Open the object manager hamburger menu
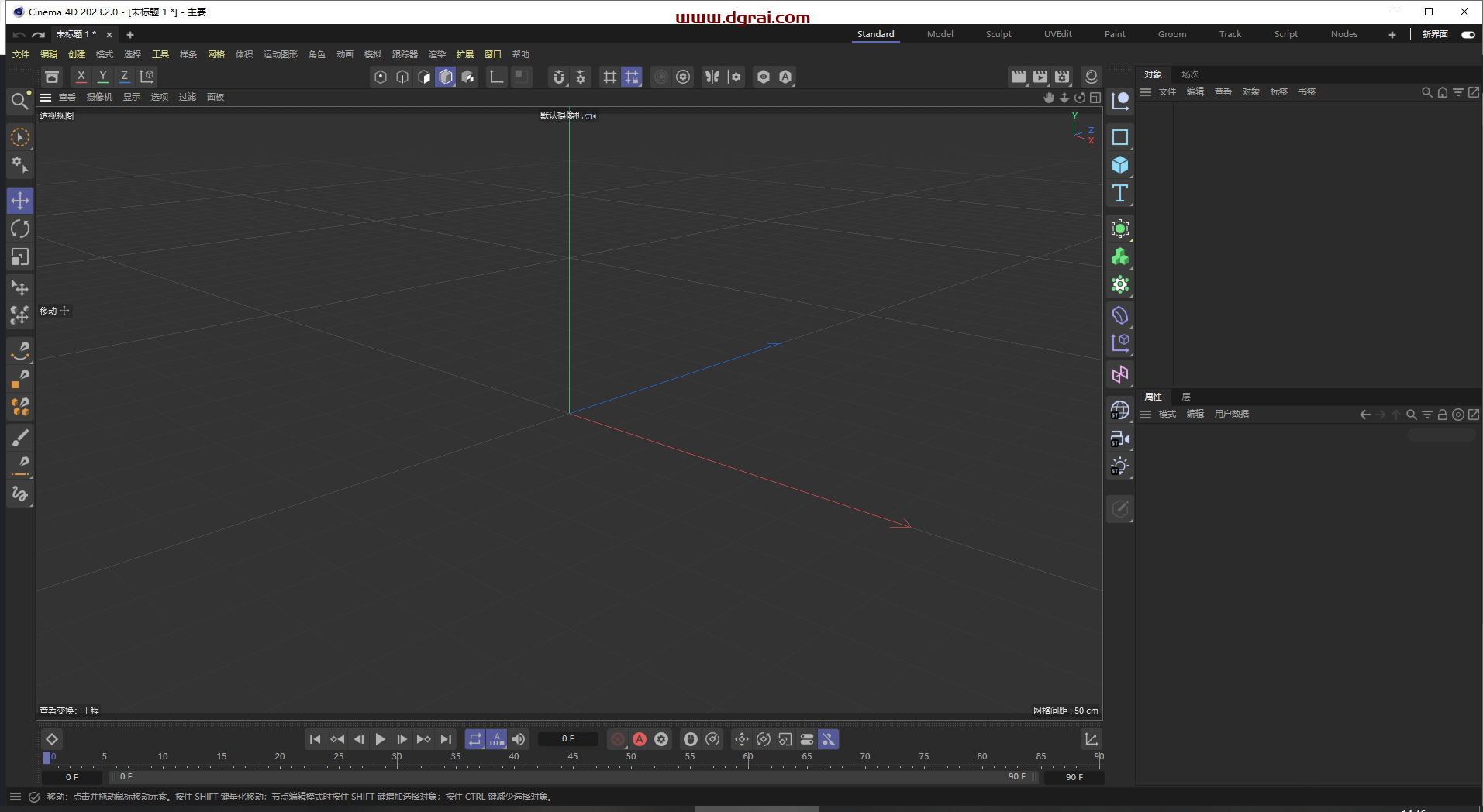This screenshot has width=1483, height=812. pos(1147,91)
